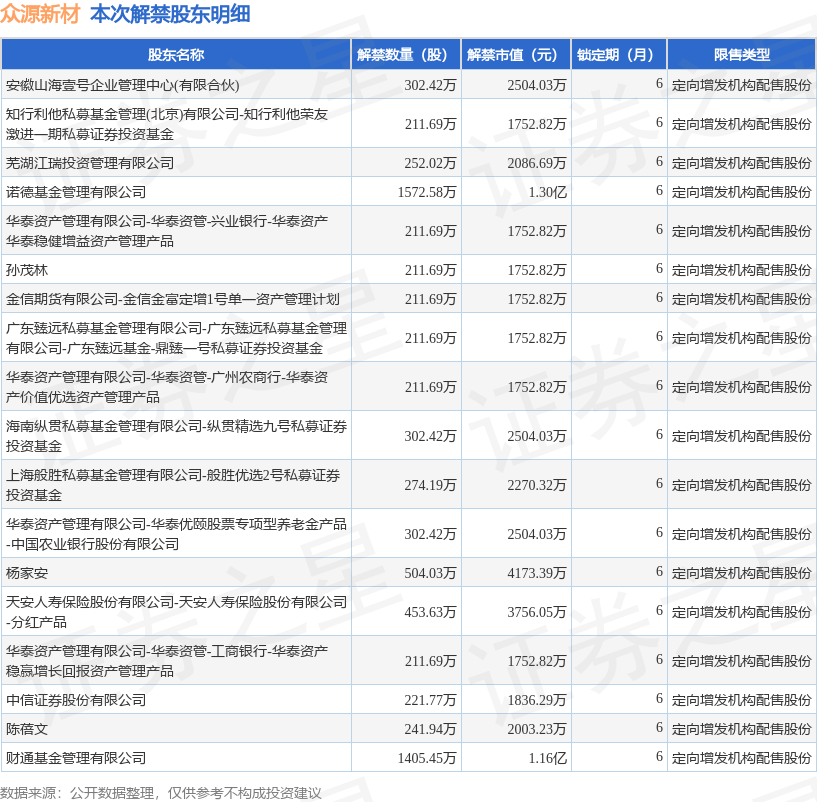The image size is (817, 802).
Task: Click the 限售类型 column header
Action: [x=741, y=55]
